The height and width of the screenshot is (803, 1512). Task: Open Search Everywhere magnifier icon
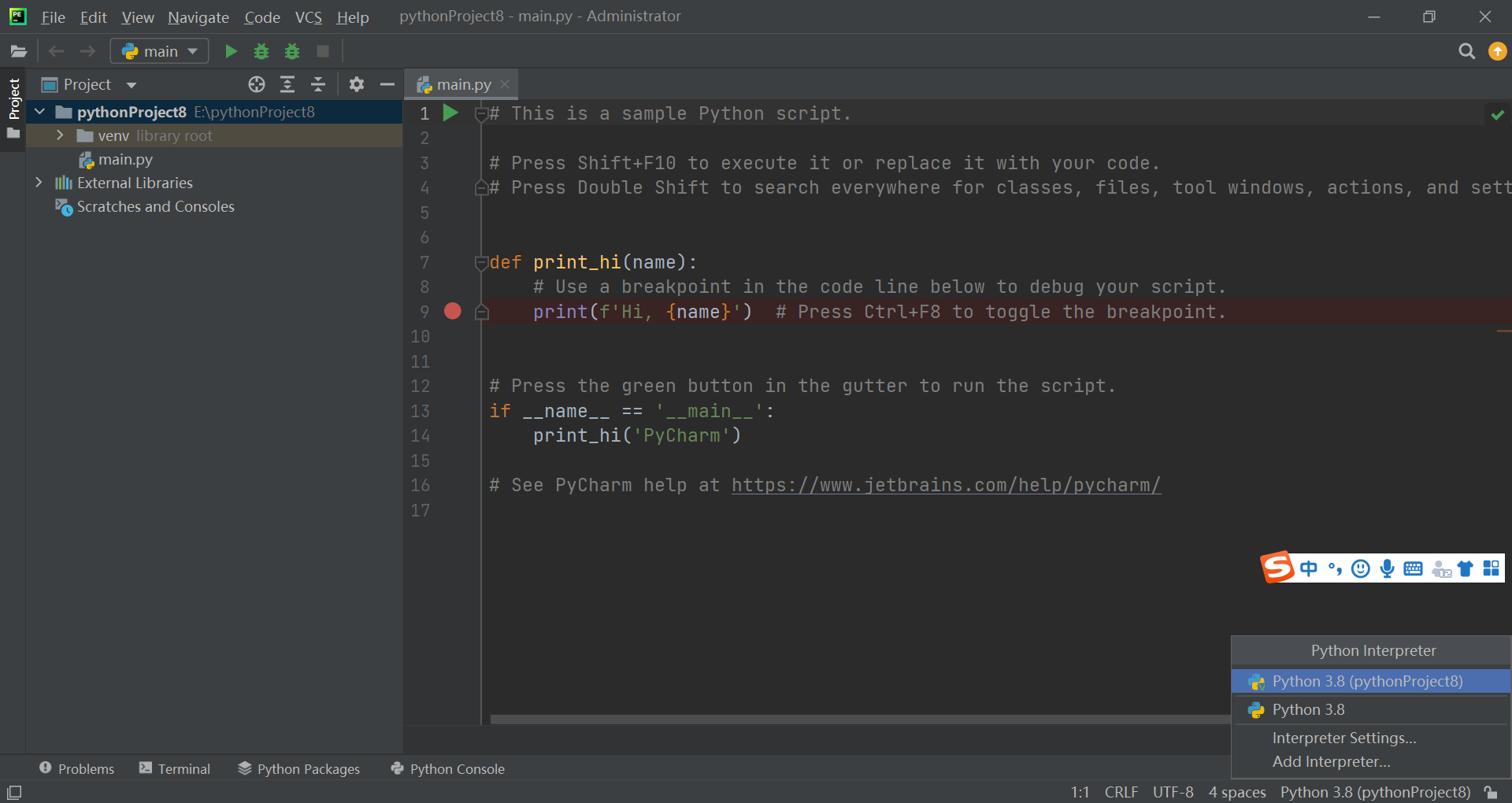point(1466,51)
